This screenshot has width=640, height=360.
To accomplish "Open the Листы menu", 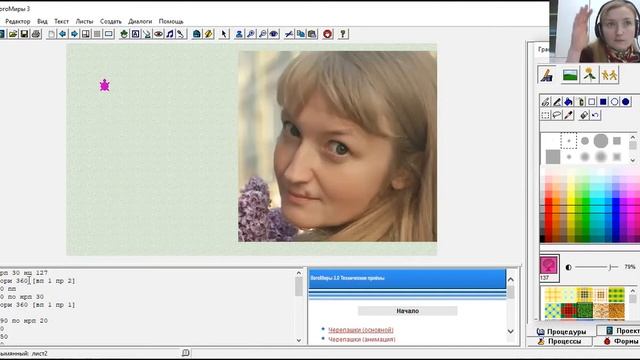I will point(84,21).
